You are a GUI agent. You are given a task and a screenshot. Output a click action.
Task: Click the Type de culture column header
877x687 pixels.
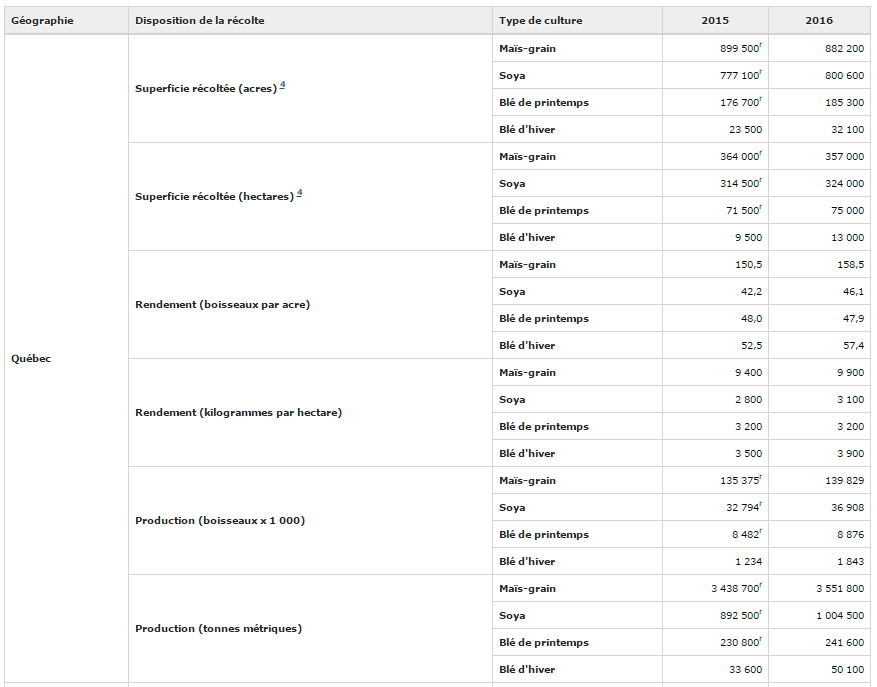[540, 21]
